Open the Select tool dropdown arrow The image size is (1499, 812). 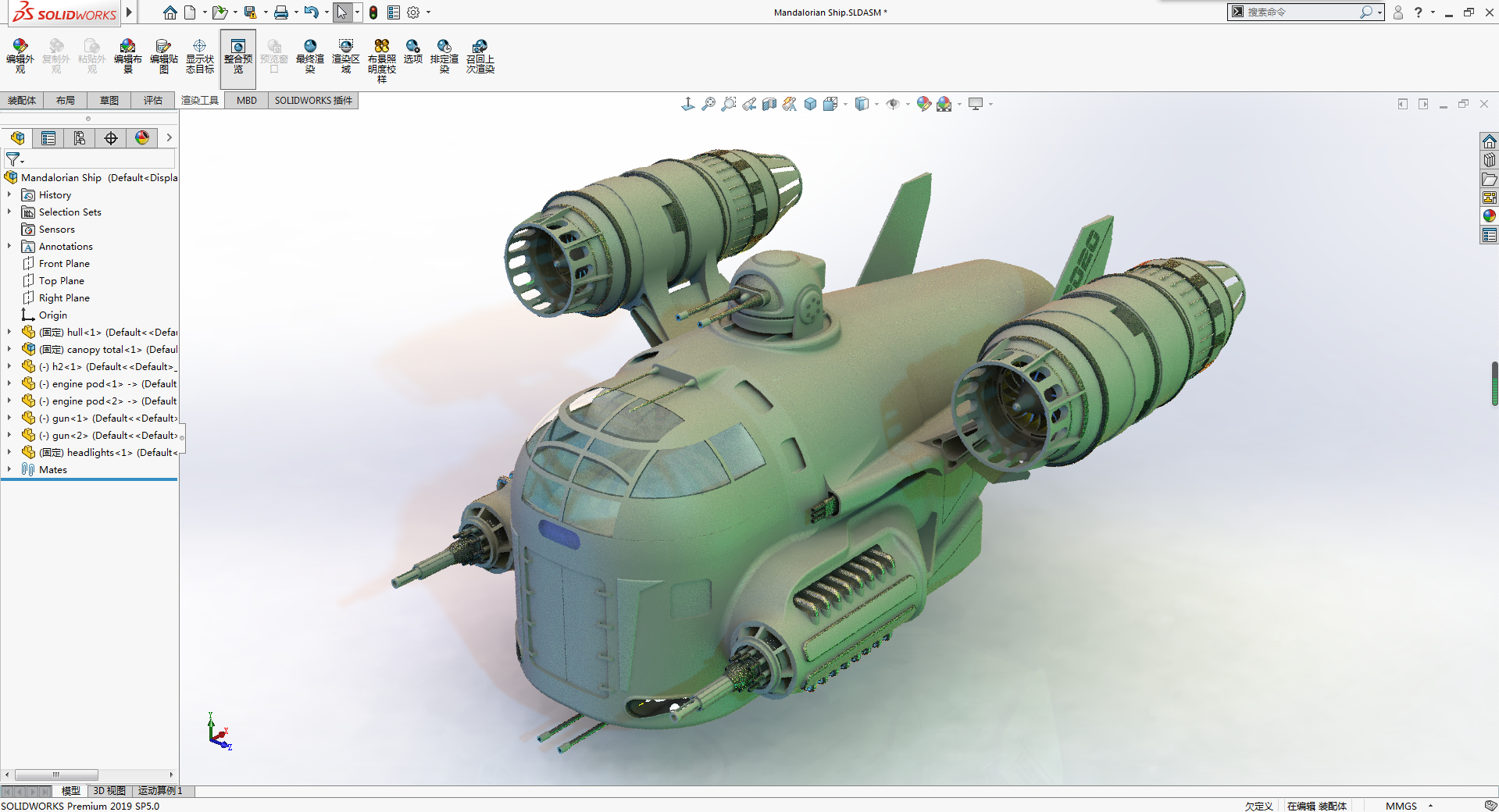(357, 12)
